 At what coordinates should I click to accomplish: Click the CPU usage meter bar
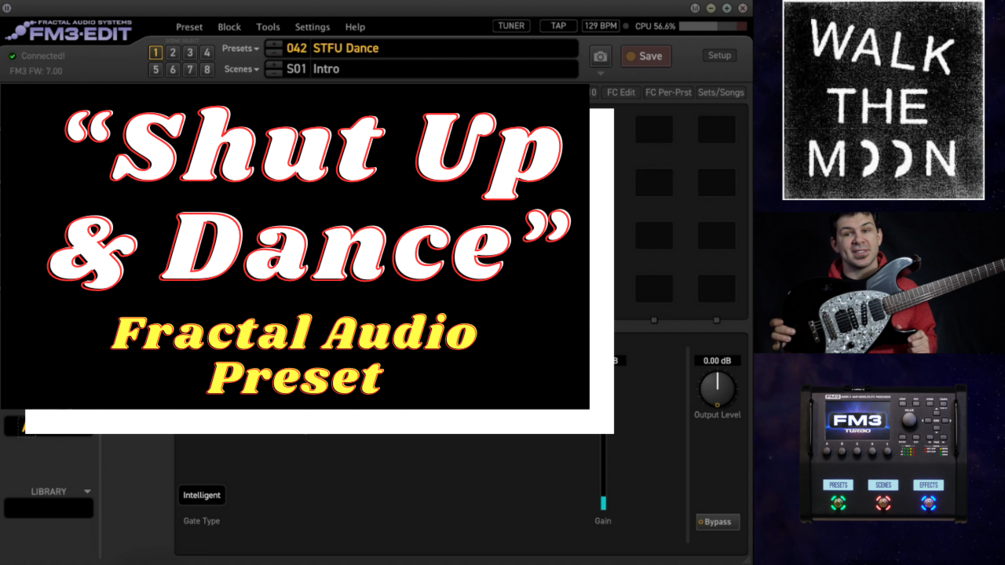[713, 26]
